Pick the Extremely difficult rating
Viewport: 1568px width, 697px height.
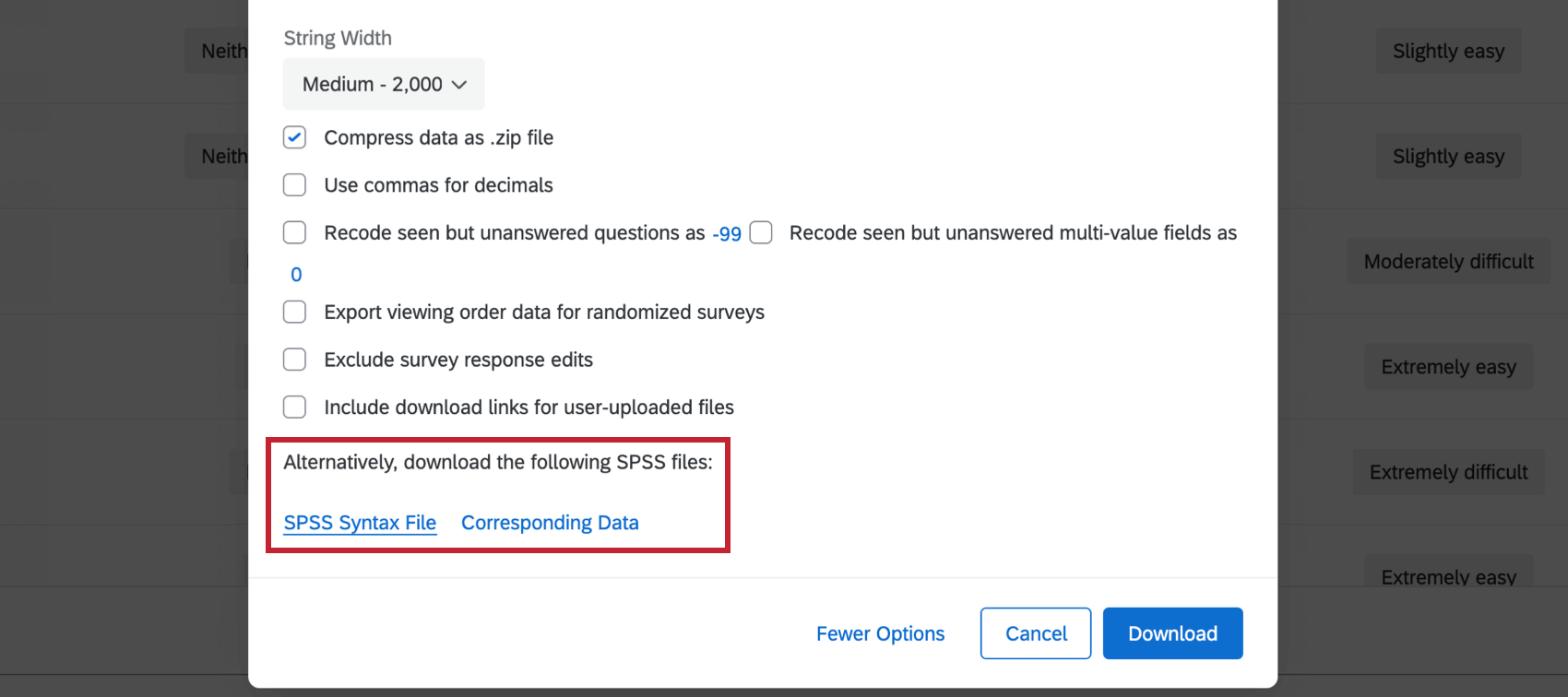[x=1448, y=471]
